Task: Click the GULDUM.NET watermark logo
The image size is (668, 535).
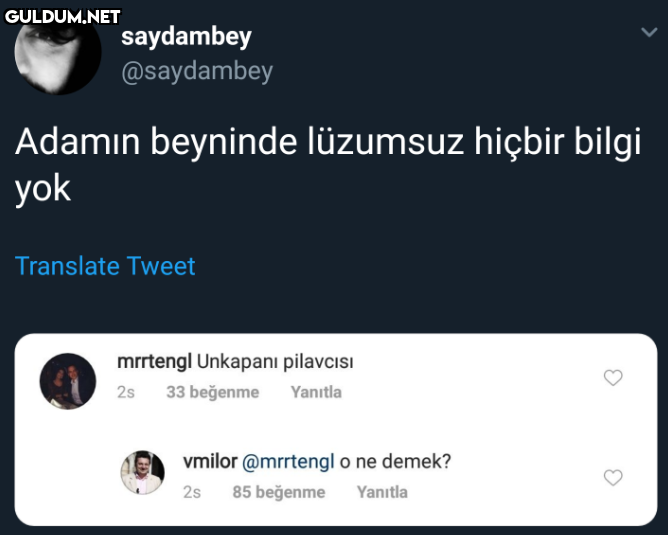Action: [62, 16]
